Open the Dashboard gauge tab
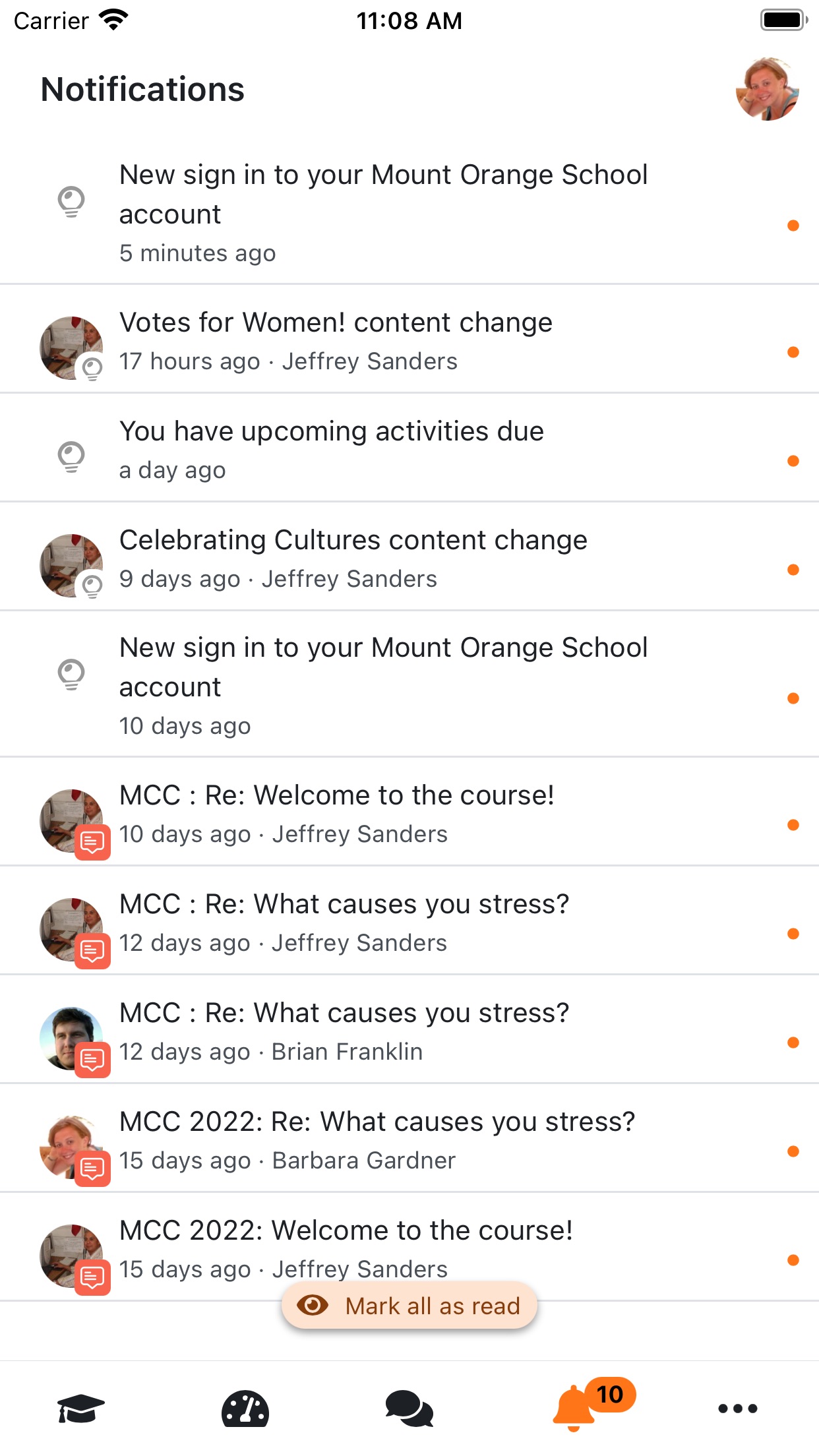Image resolution: width=819 pixels, height=1456 pixels. (x=245, y=1409)
